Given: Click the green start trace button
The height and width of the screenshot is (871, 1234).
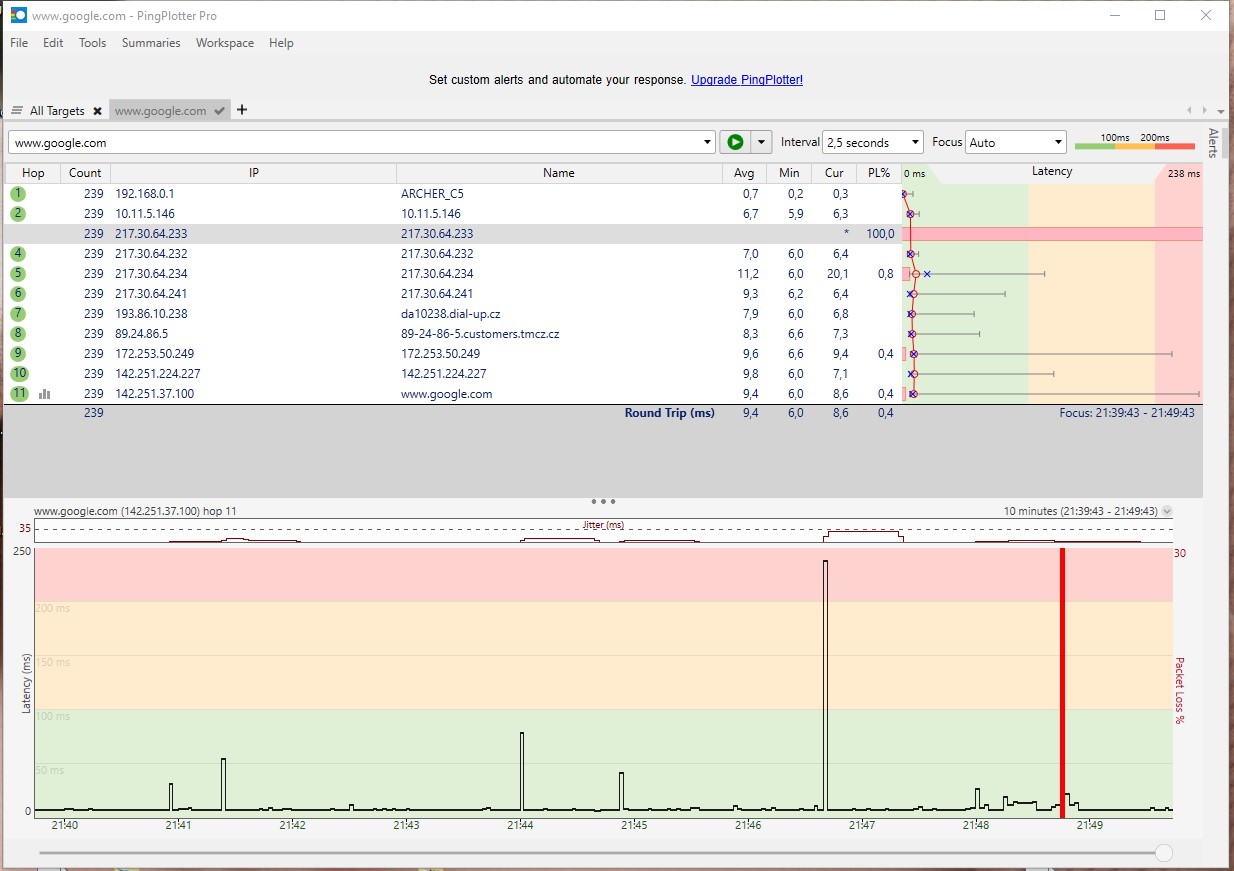Looking at the screenshot, I should click(735, 142).
